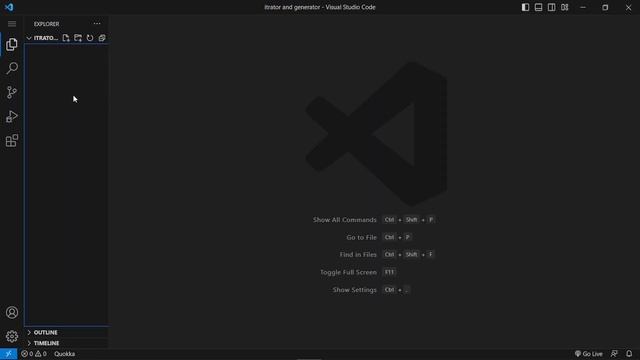The image size is (640, 360).
Task: Close the Visual Studio Code window
Action: coord(629,7)
